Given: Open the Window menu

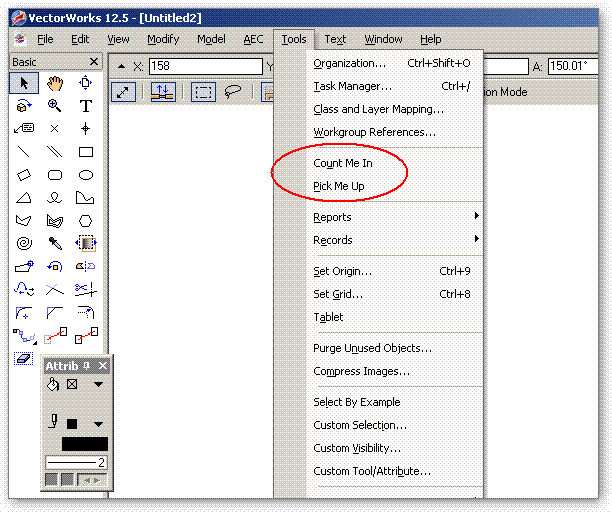Looking at the screenshot, I should tap(383, 39).
